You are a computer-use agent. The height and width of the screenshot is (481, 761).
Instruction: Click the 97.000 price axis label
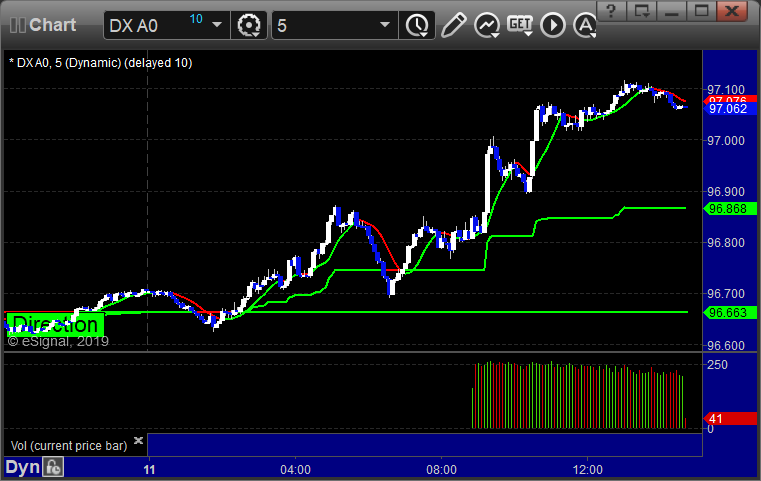726,141
